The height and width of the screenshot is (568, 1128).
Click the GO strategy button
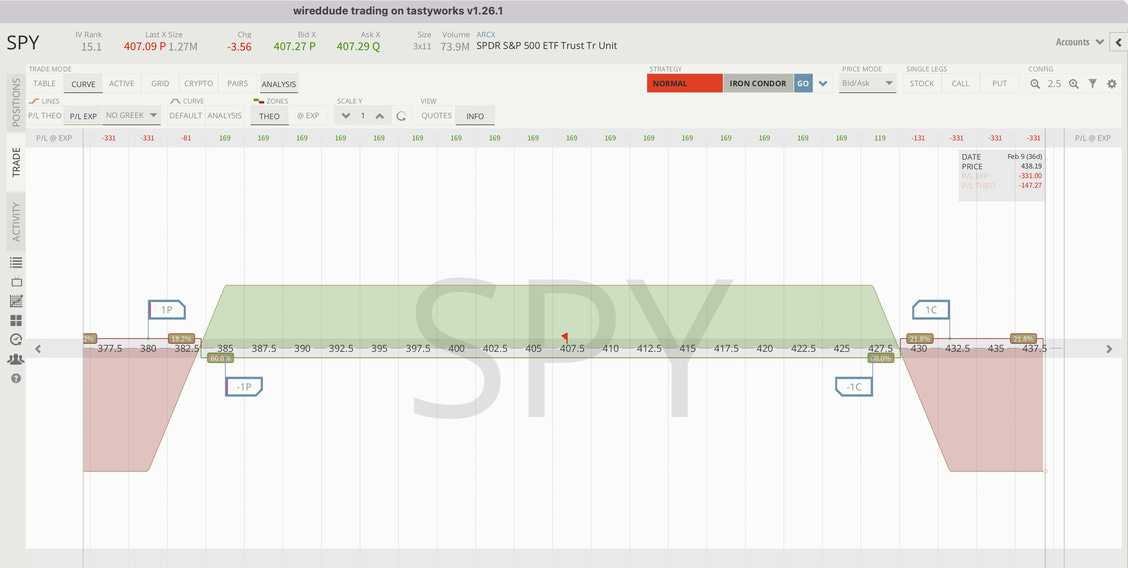(x=803, y=83)
